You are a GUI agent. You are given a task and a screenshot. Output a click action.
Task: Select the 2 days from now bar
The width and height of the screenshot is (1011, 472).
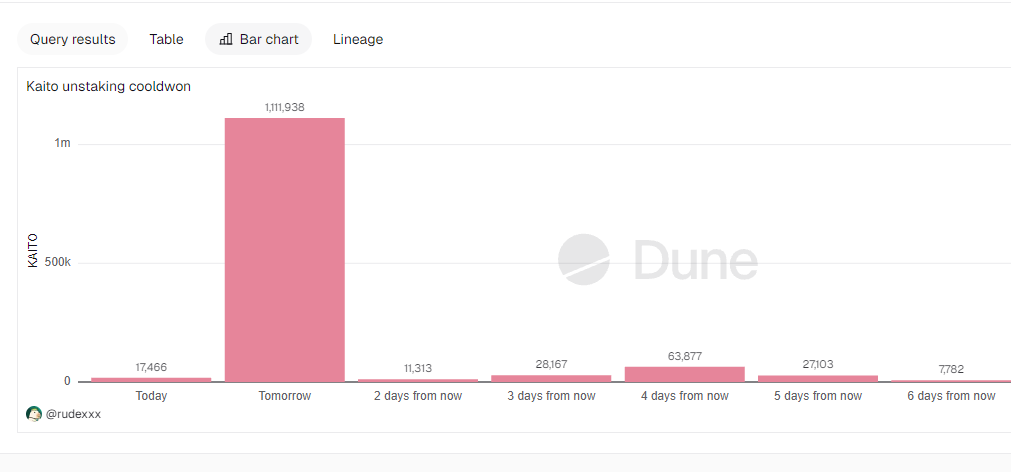(417, 380)
